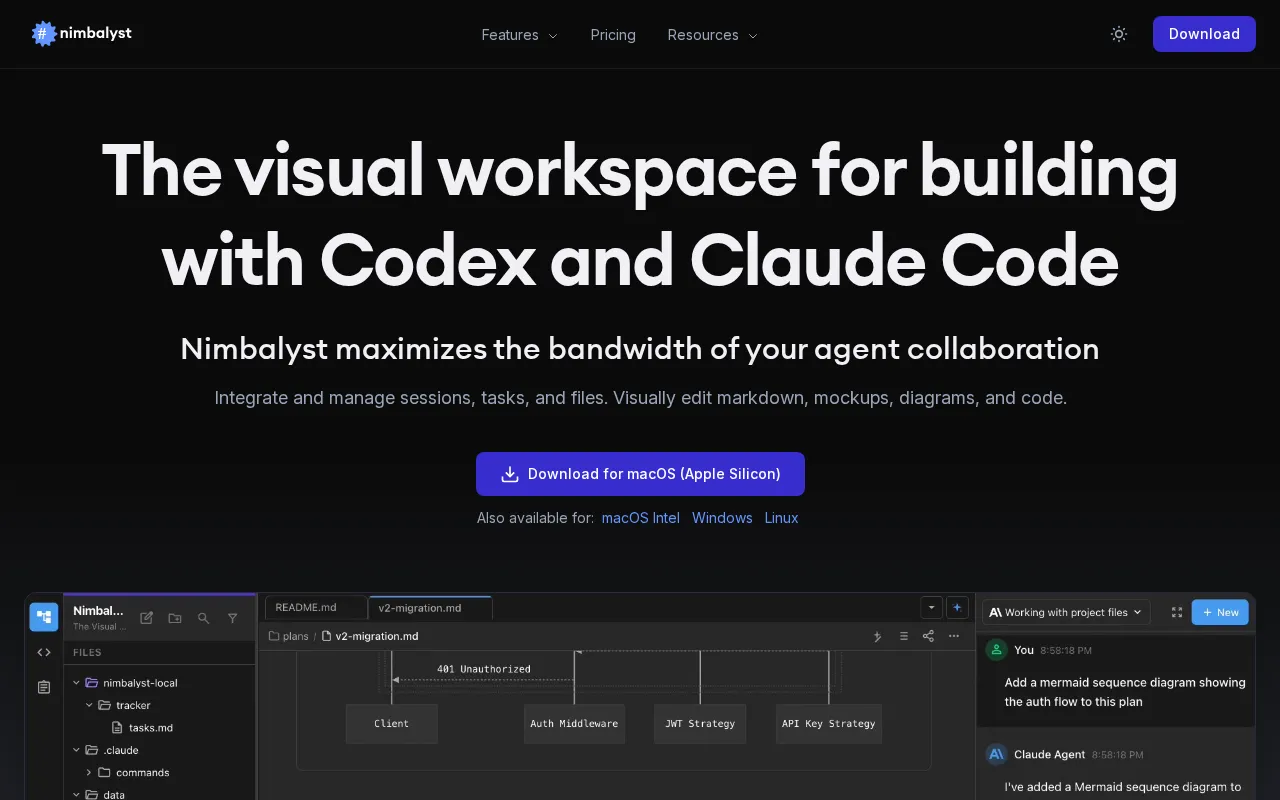Click the expand chat fullscreen icon
The width and height of the screenshot is (1280, 800).
(1177, 612)
